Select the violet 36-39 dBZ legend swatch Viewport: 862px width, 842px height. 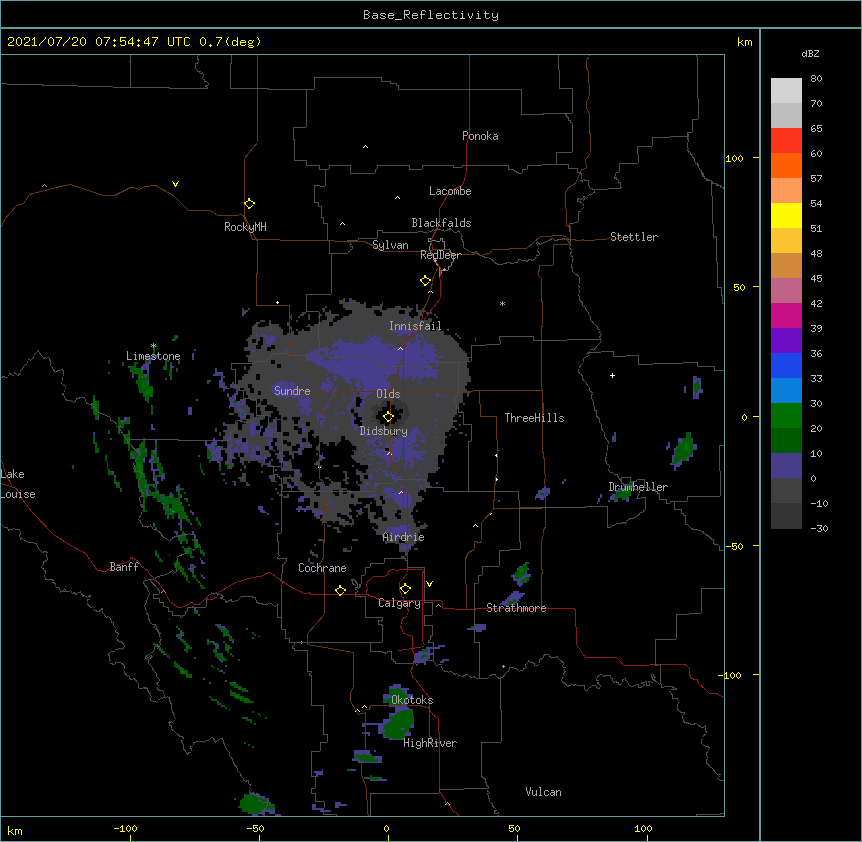click(x=786, y=341)
